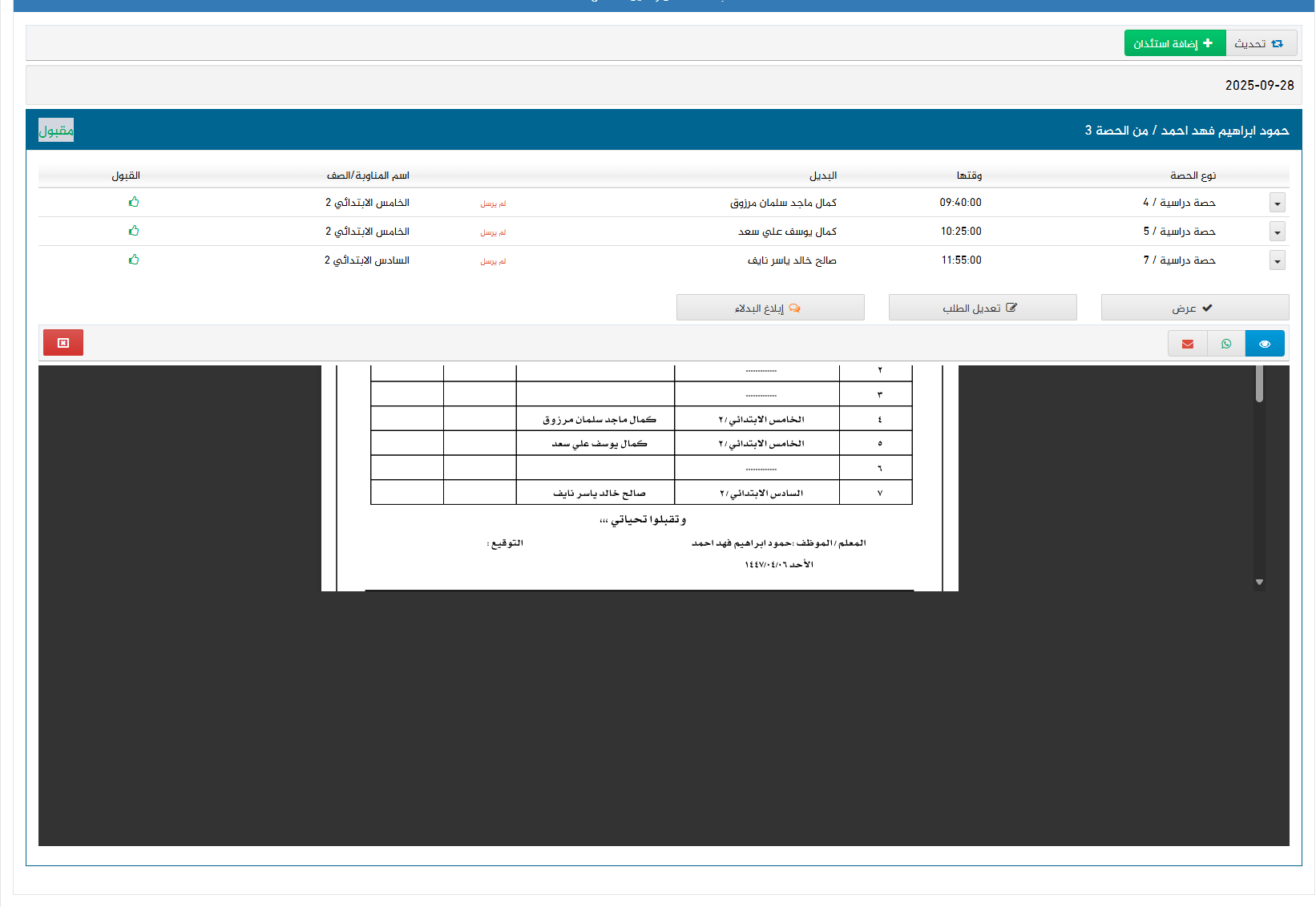Screen dimensions: 1316x907
Task: Click لم يرسل status for كمال ماجد
Action: (x=493, y=204)
